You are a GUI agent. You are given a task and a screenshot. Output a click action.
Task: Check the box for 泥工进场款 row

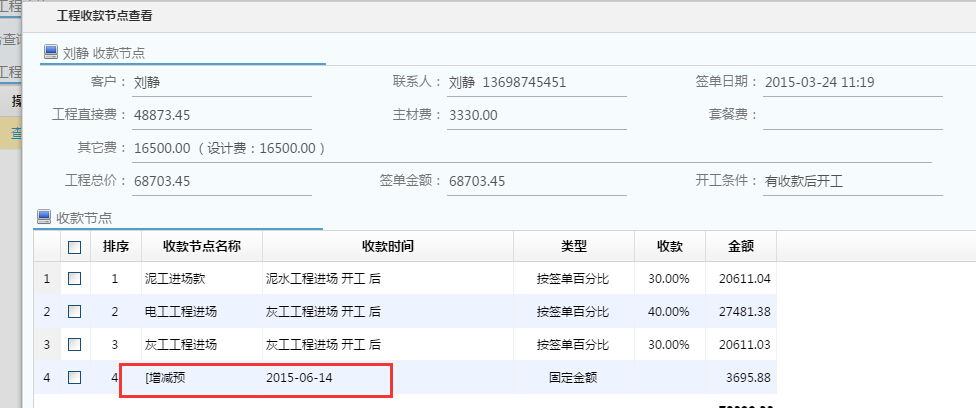coord(74,279)
